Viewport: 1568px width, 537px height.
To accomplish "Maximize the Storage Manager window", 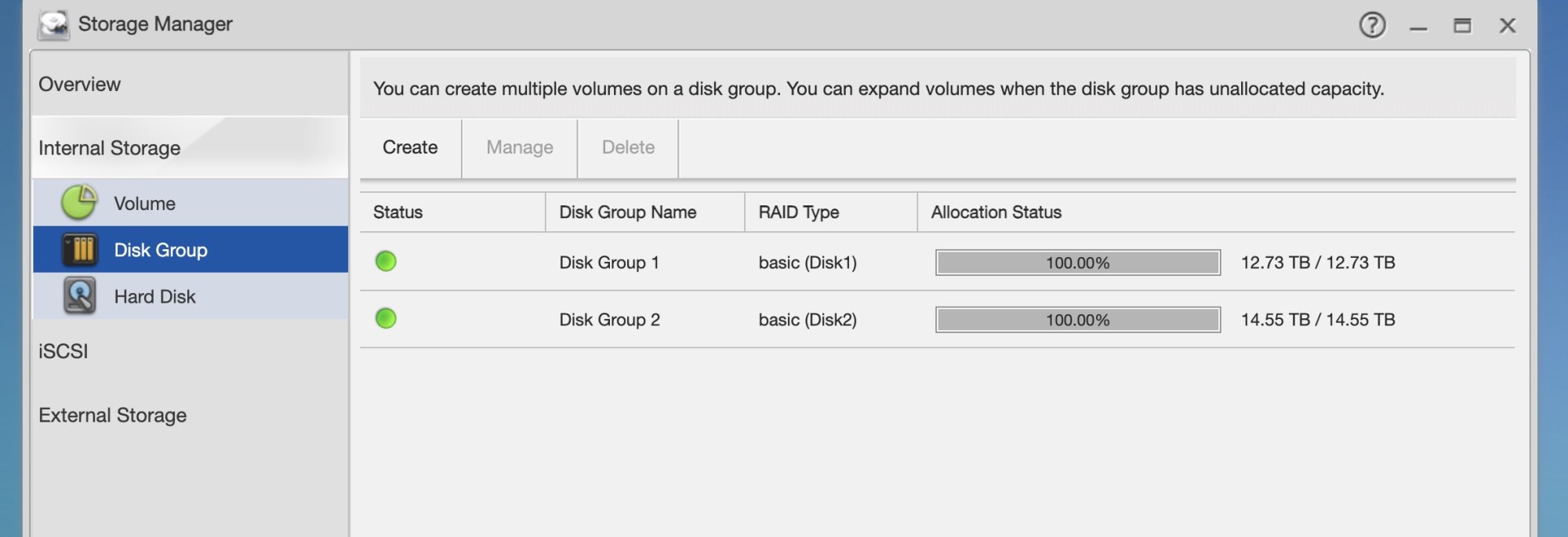I will (x=1462, y=25).
